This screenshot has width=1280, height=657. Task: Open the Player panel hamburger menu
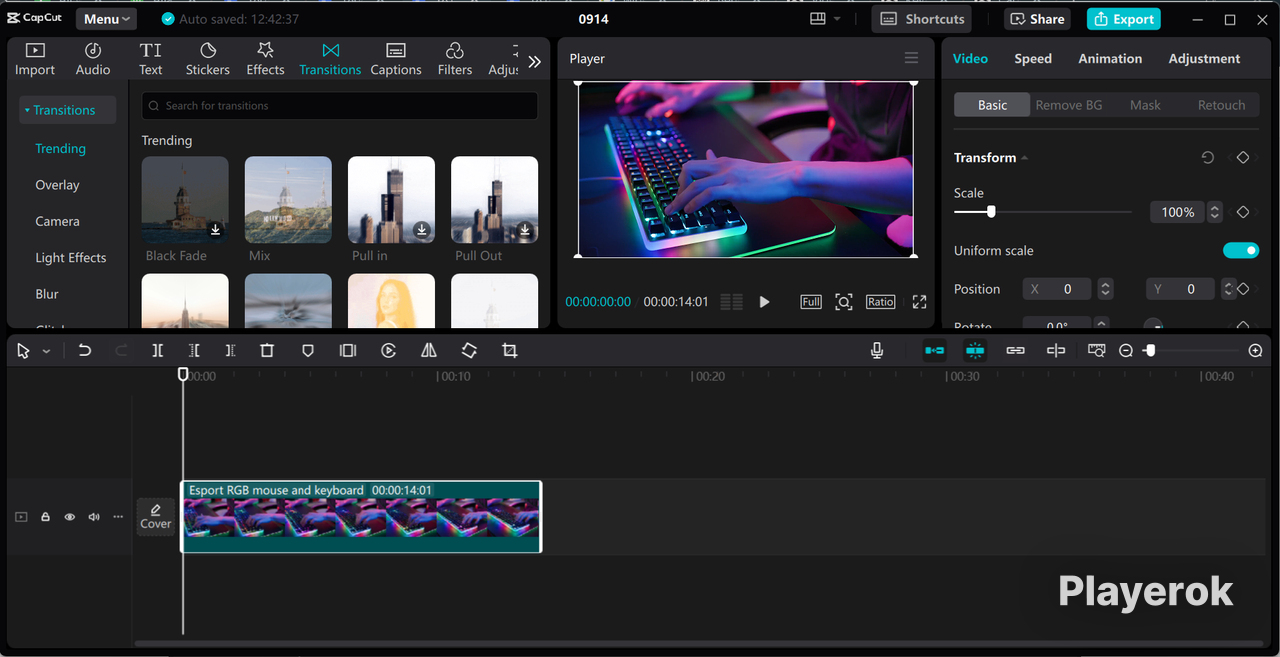click(911, 58)
